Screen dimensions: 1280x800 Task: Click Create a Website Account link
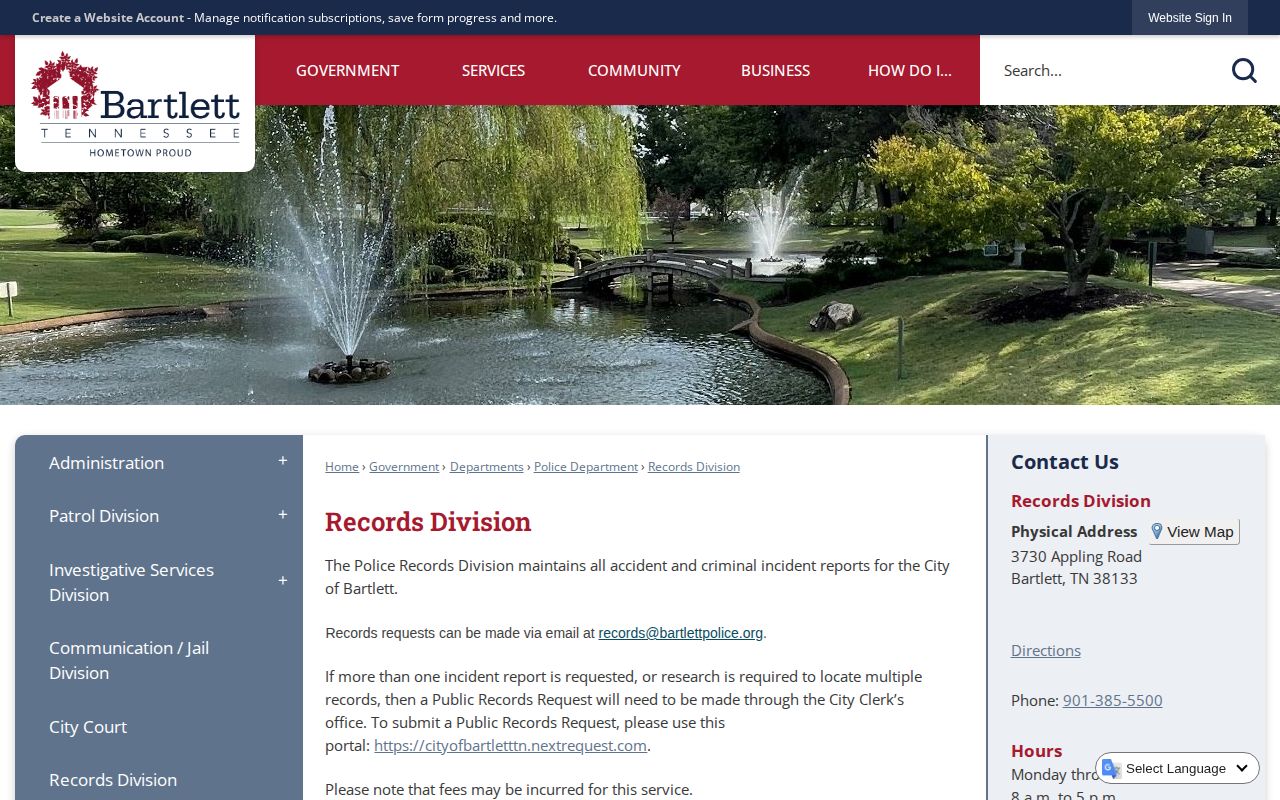[108, 18]
